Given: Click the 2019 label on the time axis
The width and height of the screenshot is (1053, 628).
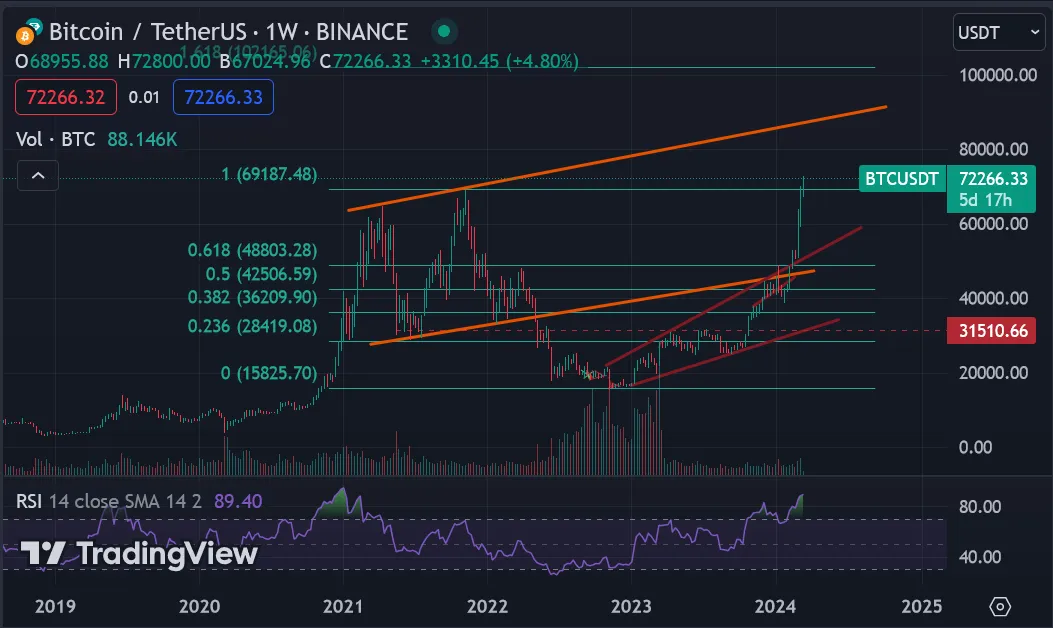Looking at the screenshot, I should (55, 607).
